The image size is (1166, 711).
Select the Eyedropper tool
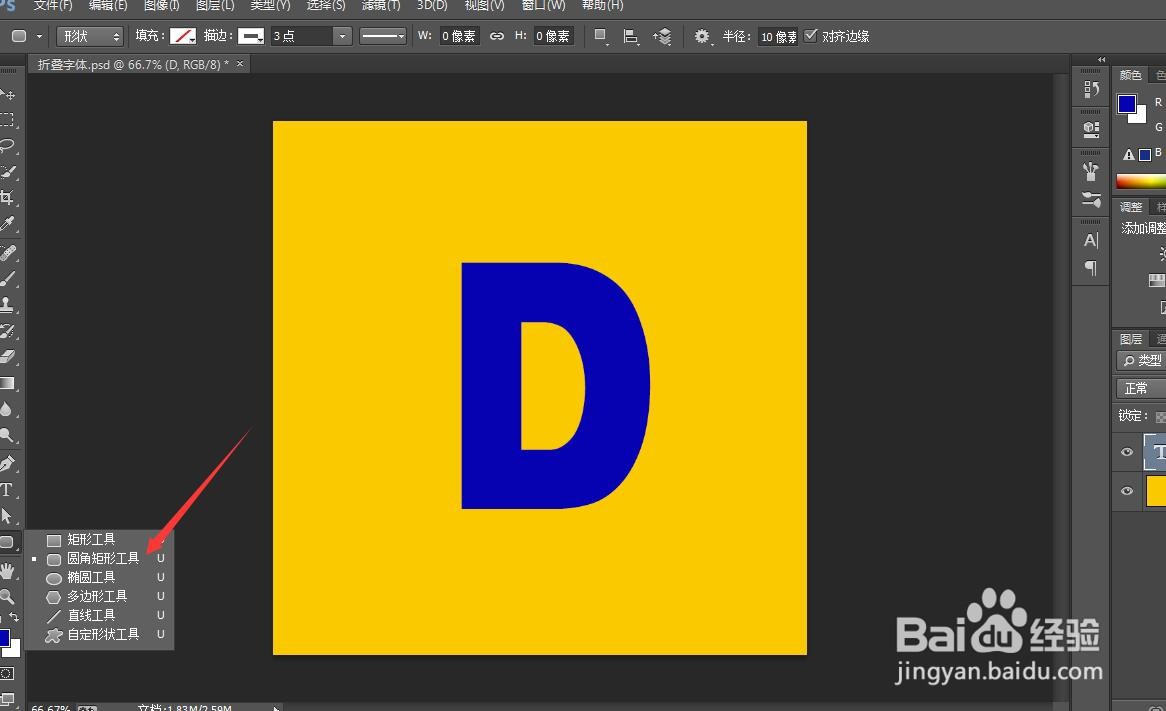pyautogui.click(x=7, y=224)
